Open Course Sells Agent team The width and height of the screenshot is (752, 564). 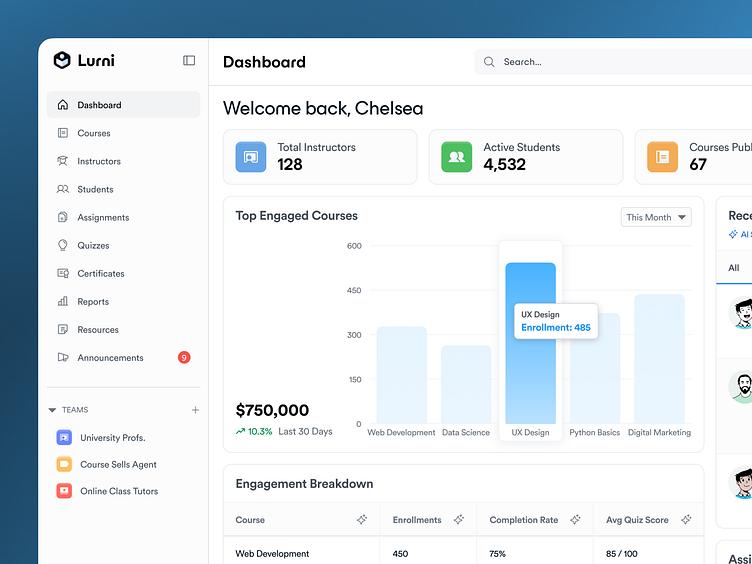(123, 464)
